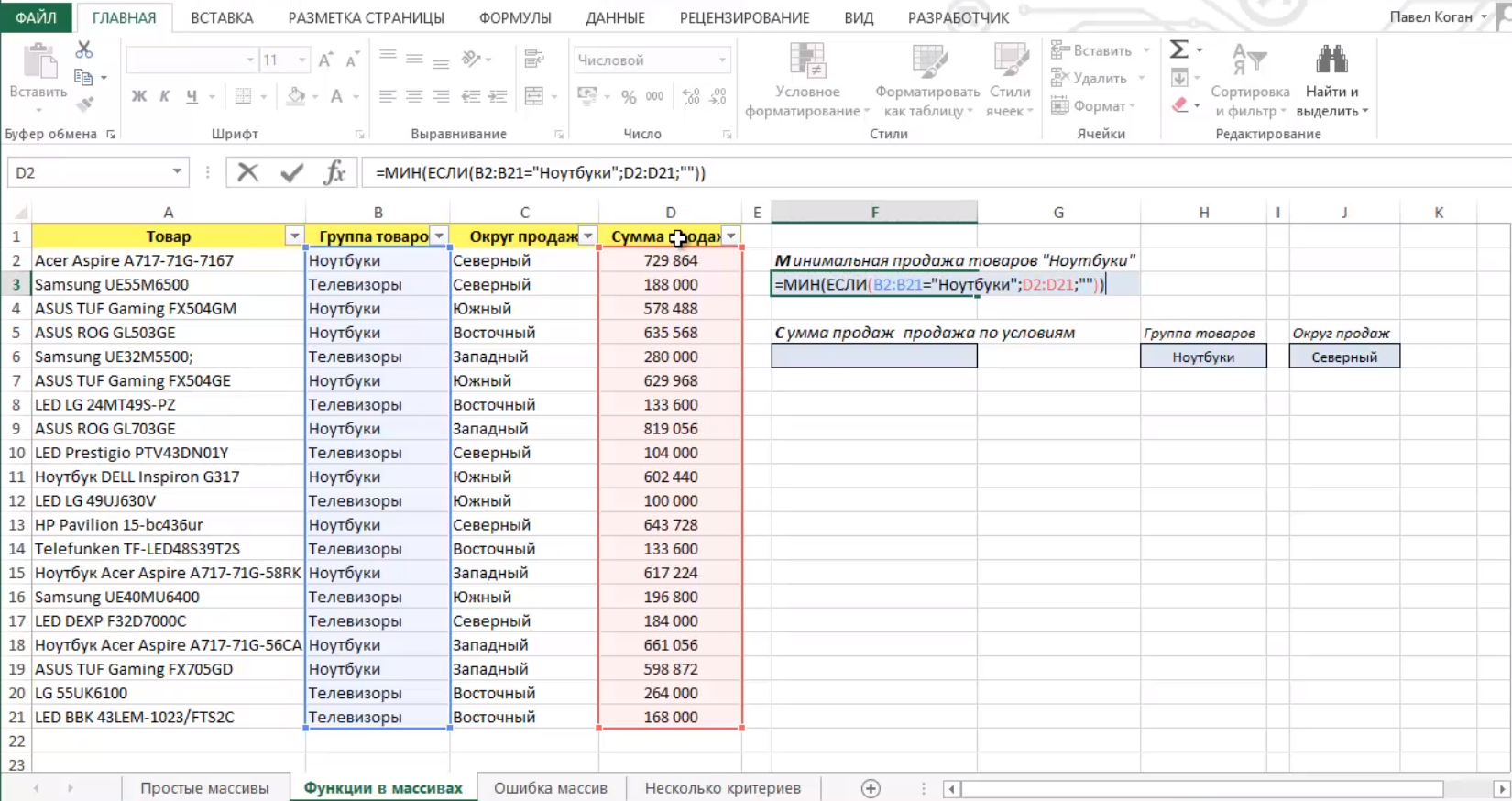Open the font name dropdown
The width and height of the screenshot is (1512, 801).
coord(249,60)
